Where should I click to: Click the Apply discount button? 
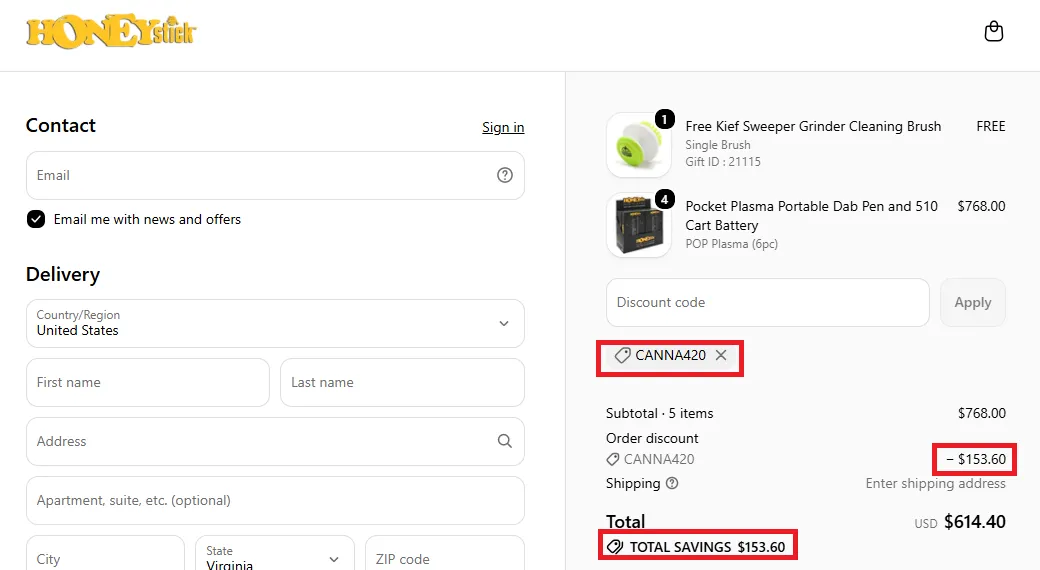(x=972, y=303)
